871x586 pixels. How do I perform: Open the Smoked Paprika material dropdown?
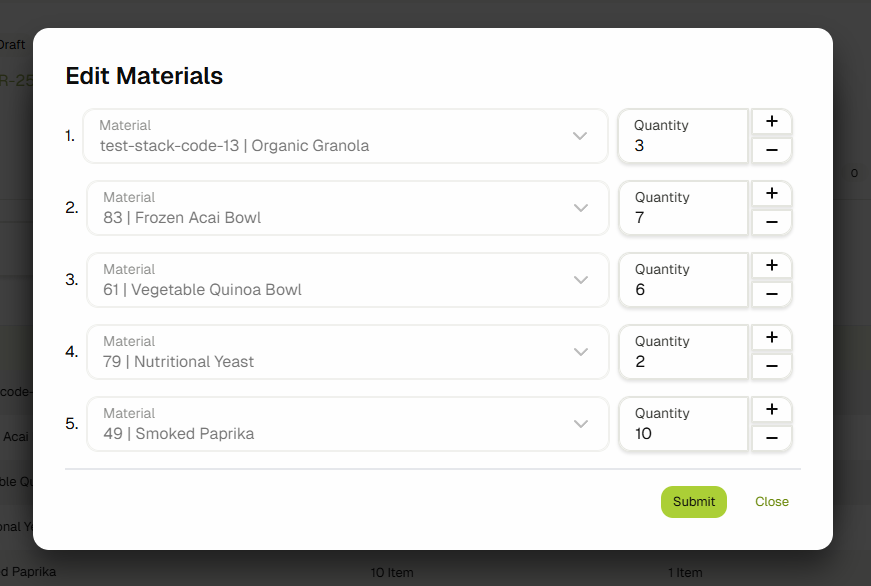[x=581, y=424]
